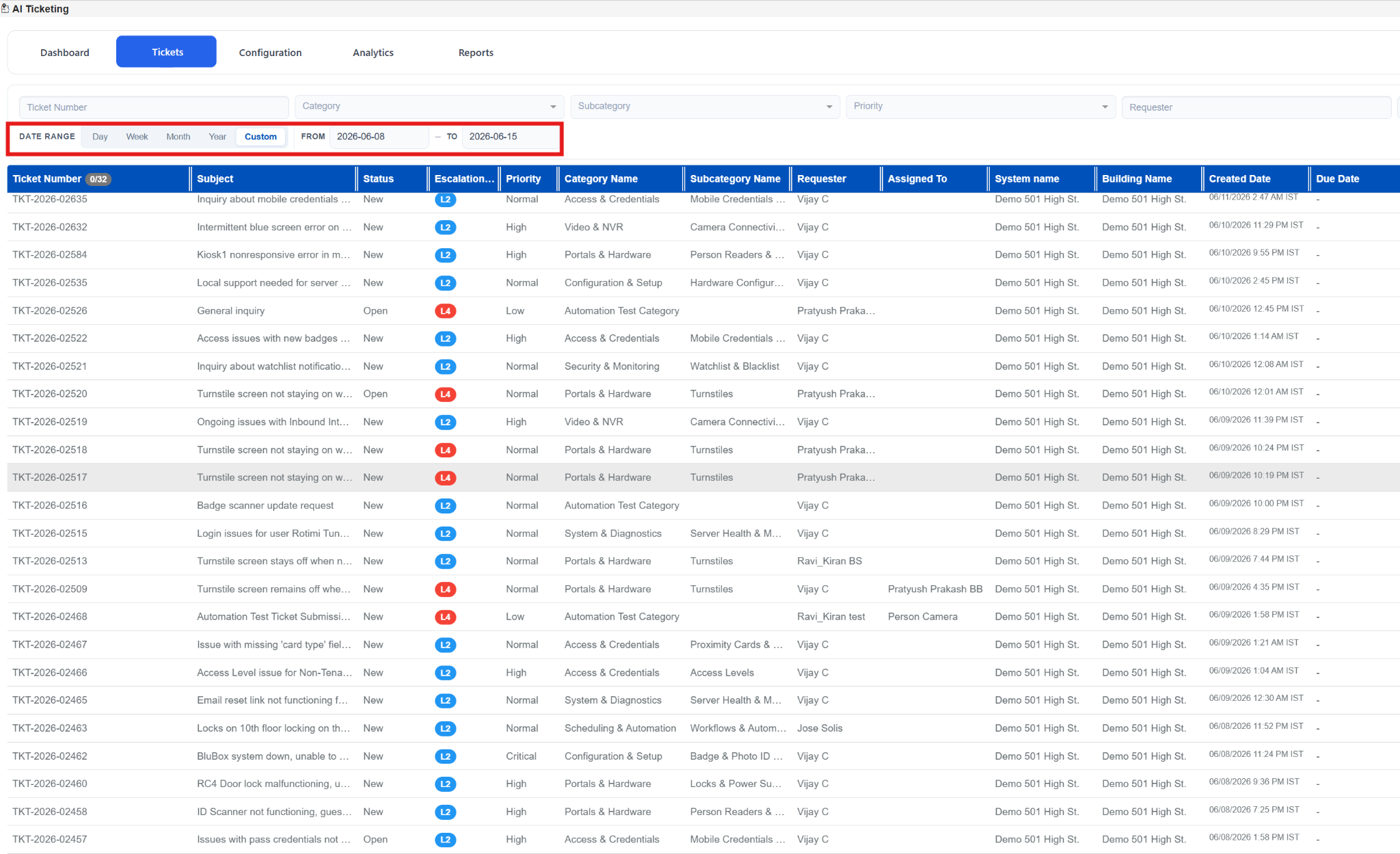Open the Reports tab
This screenshot has width=1400, height=854.
pyautogui.click(x=476, y=53)
